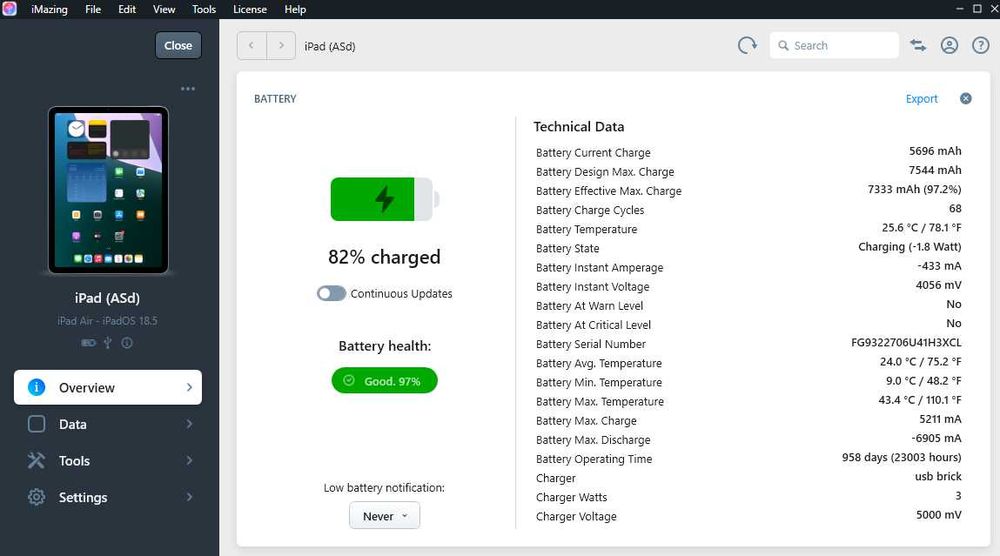Open the three-dot device options menu
The height and width of the screenshot is (556, 1000).
pos(188,89)
